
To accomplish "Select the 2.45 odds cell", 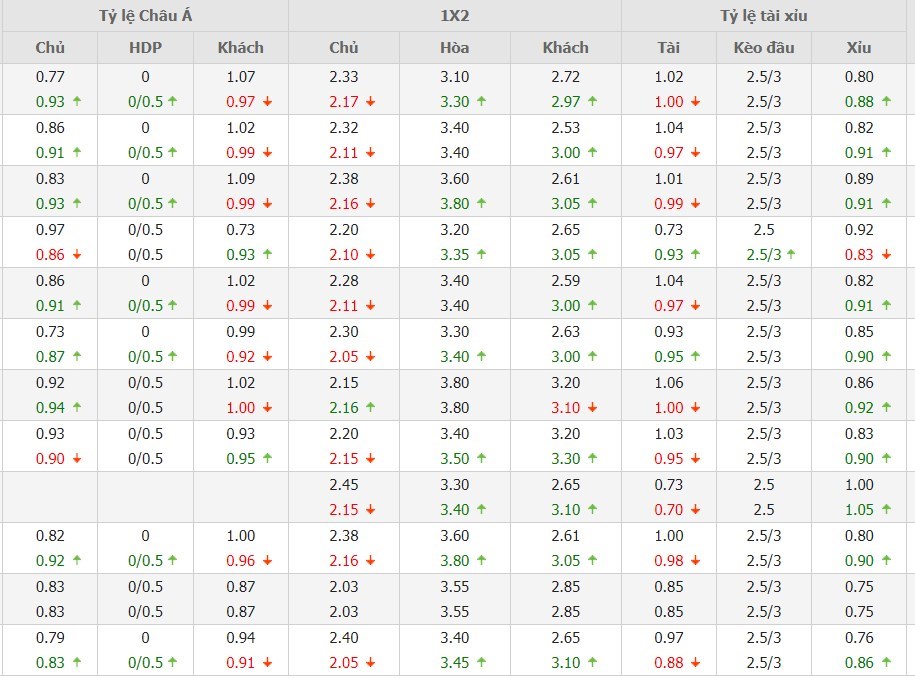I will (344, 485).
